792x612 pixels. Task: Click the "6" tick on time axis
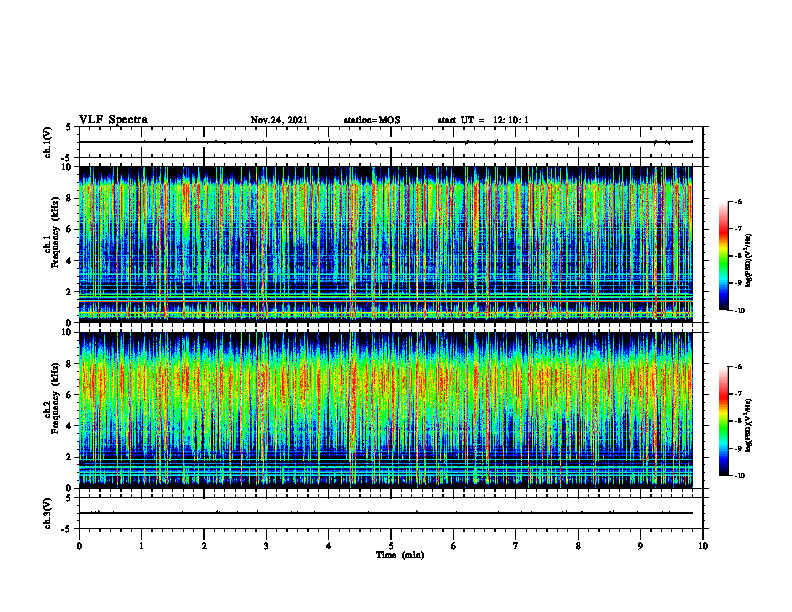pos(454,546)
